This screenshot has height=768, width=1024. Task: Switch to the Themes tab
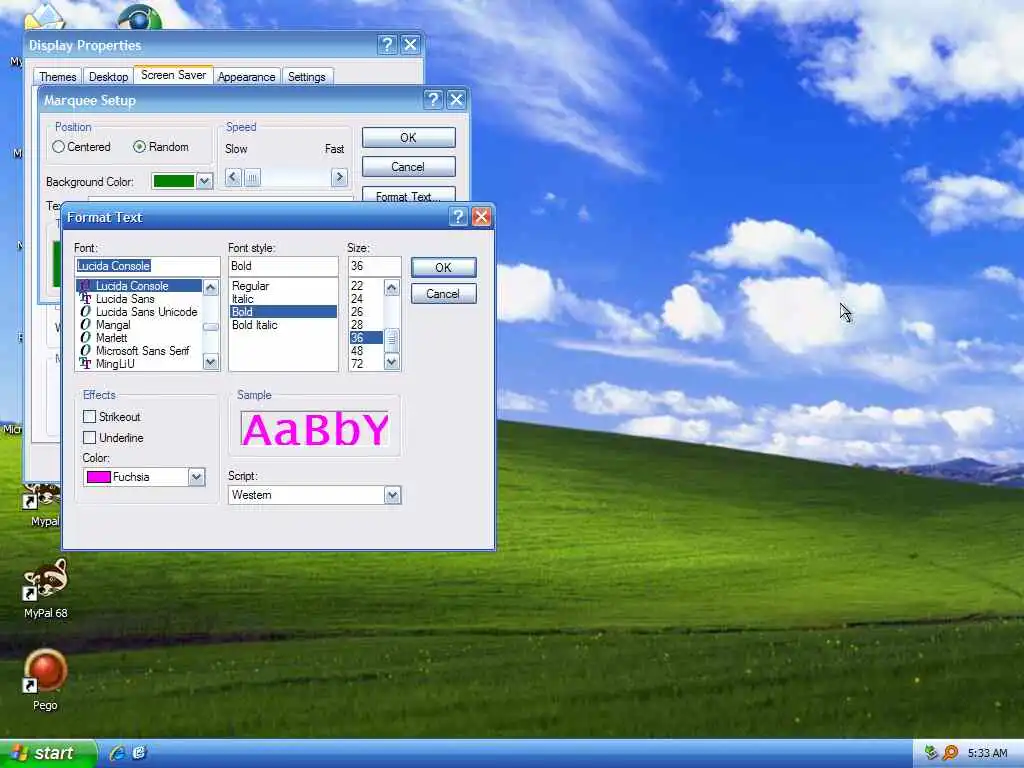point(57,76)
